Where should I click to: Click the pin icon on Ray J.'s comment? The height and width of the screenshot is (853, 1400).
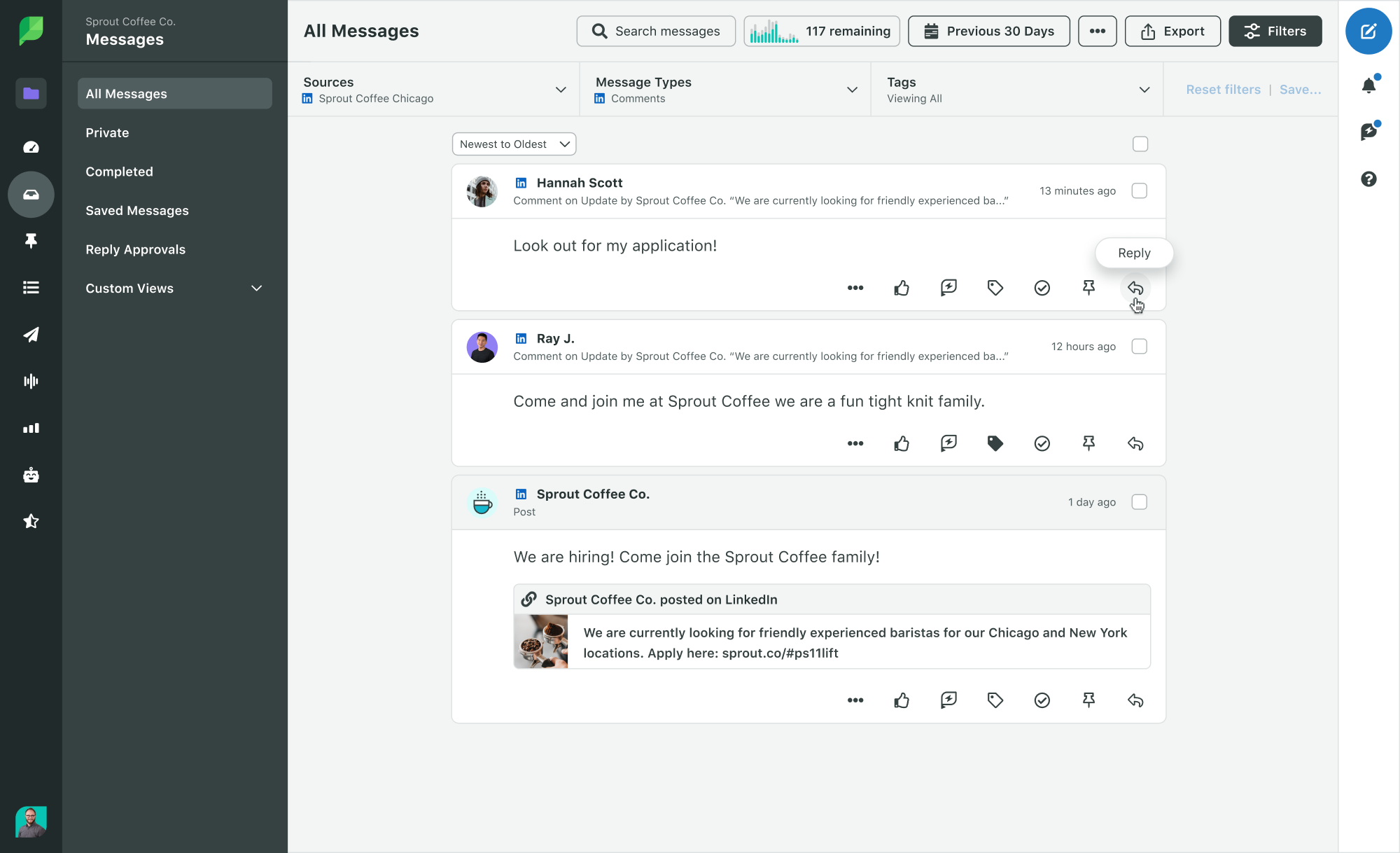point(1089,444)
